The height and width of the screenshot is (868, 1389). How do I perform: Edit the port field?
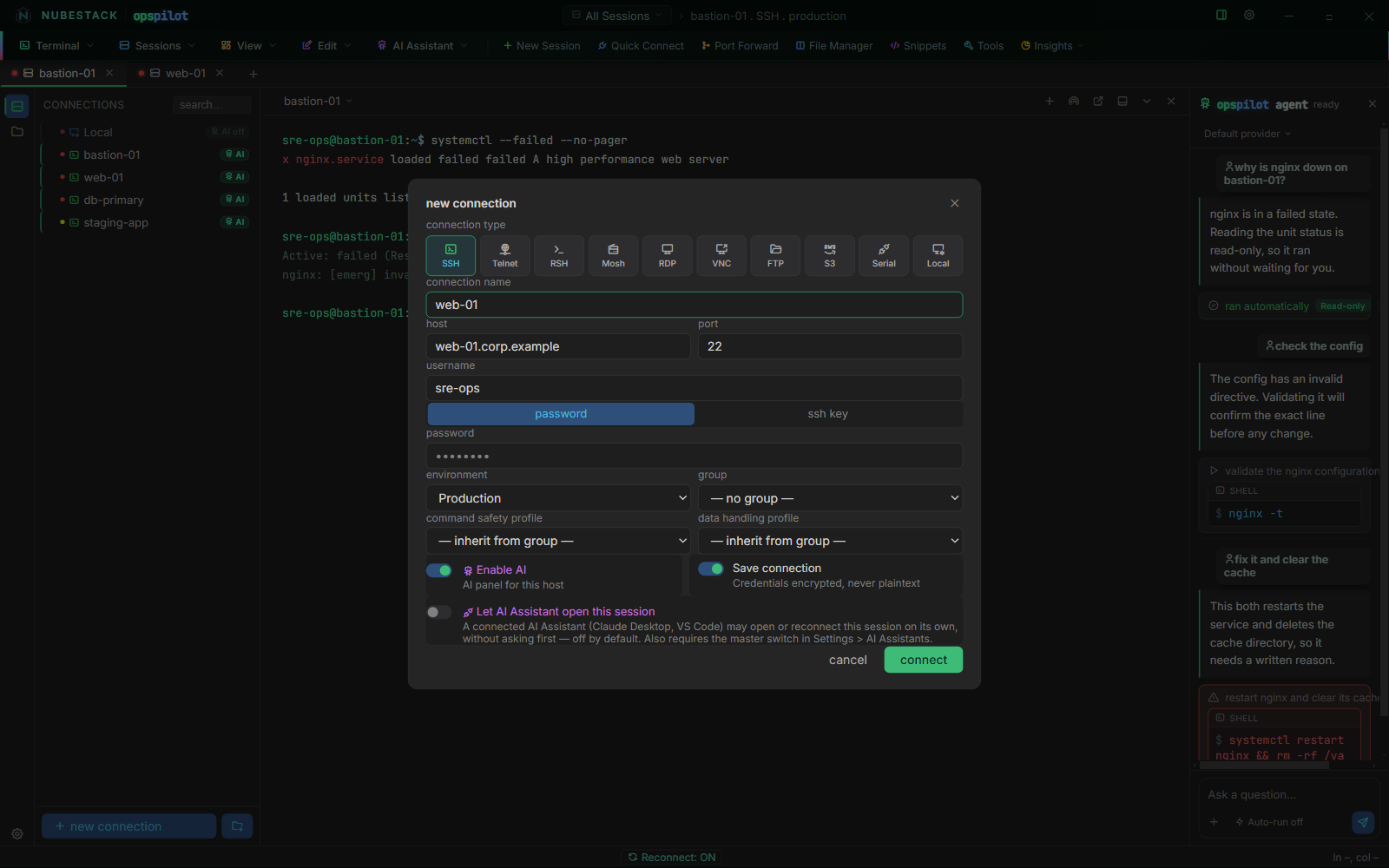(830, 346)
